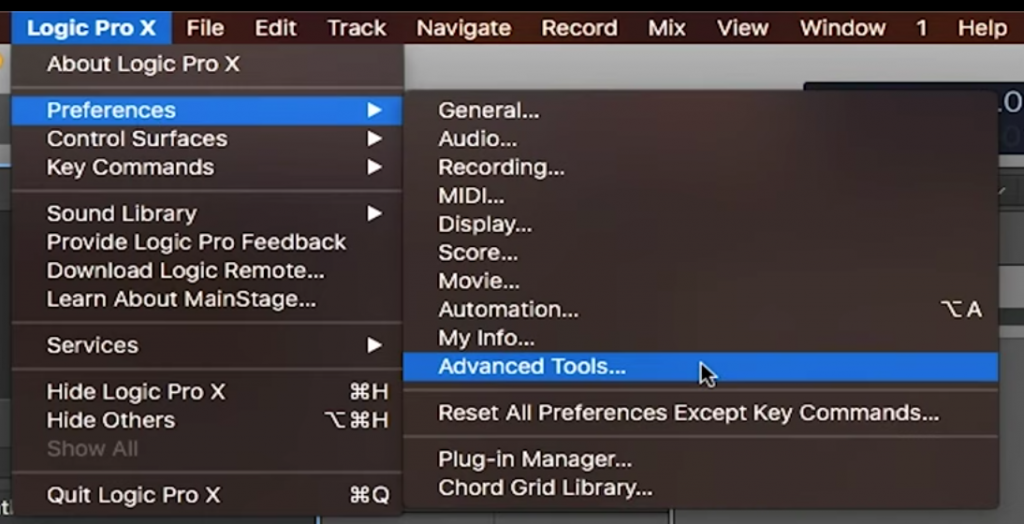
Task: Open the Navigate menu
Action: tap(464, 28)
